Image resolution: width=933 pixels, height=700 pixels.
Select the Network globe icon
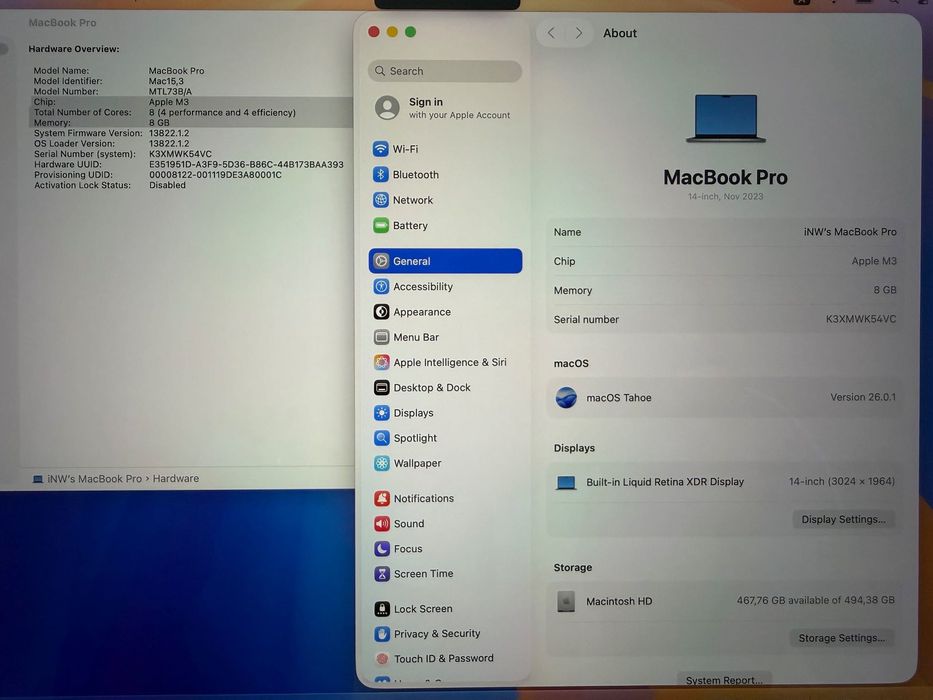[x=381, y=200]
